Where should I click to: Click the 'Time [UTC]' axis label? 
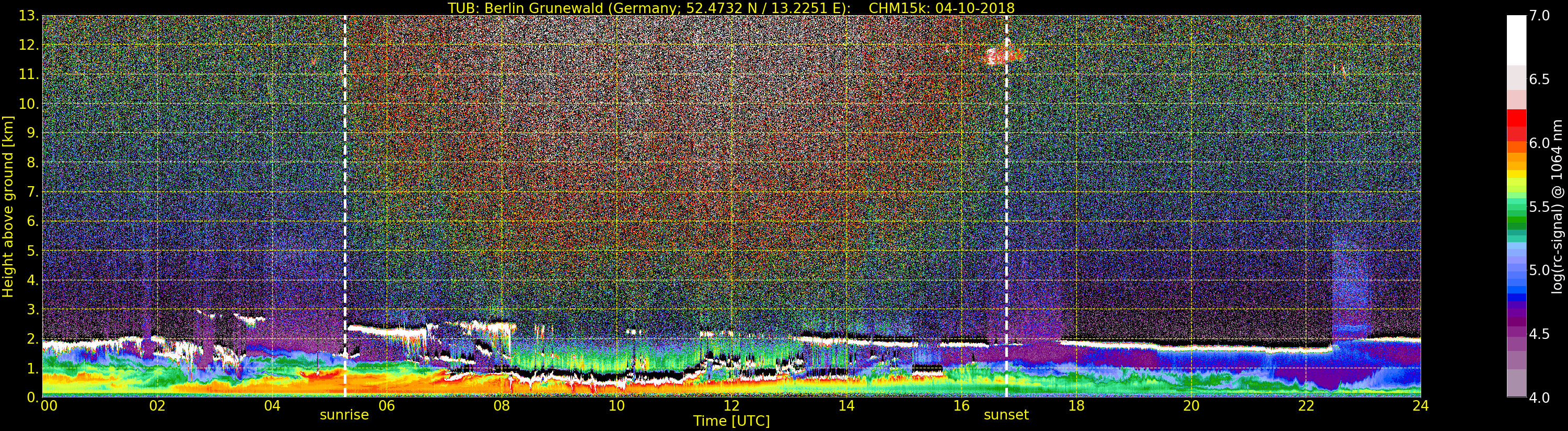click(x=731, y=421)
